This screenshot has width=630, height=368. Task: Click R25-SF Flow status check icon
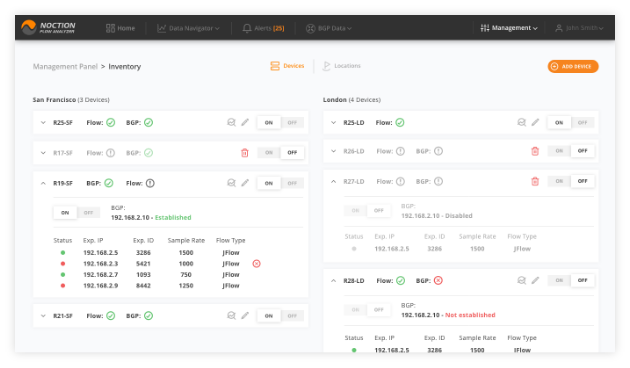click(110, 123)
